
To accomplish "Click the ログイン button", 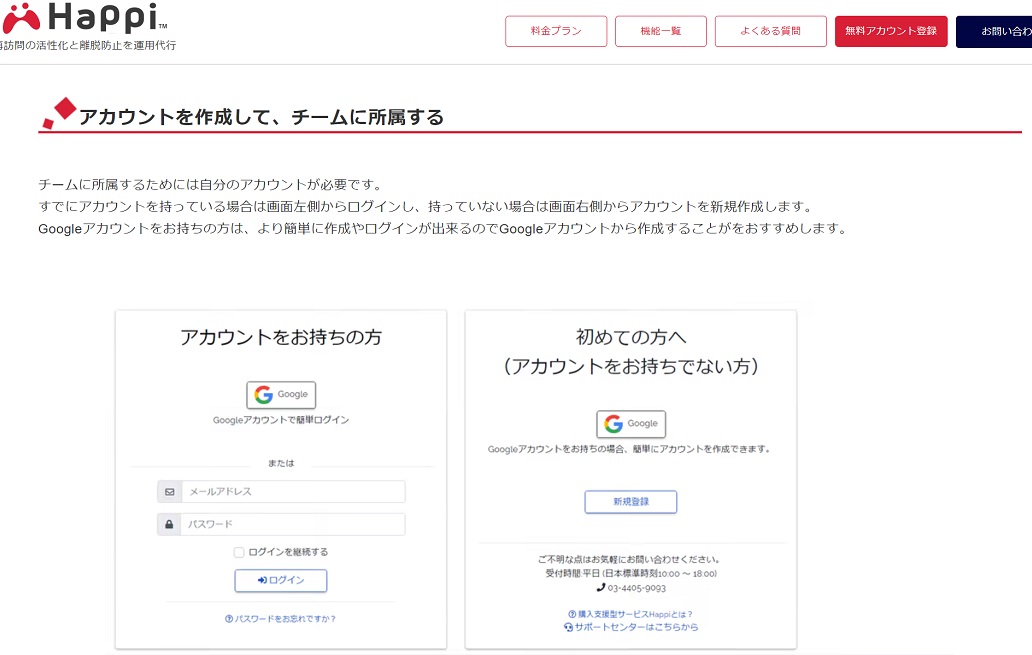I will point(281,581).
